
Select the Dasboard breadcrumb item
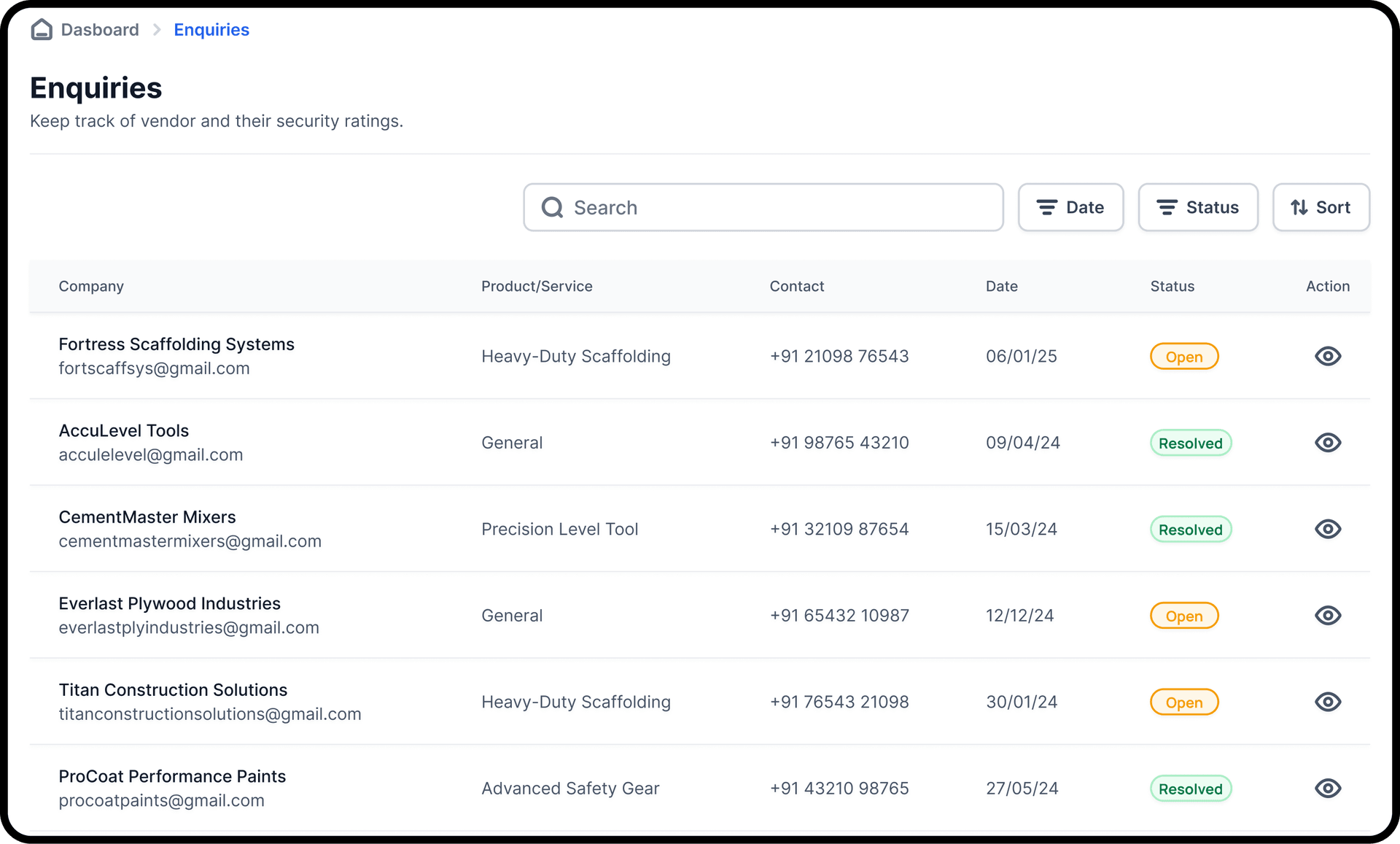(100, 29)
